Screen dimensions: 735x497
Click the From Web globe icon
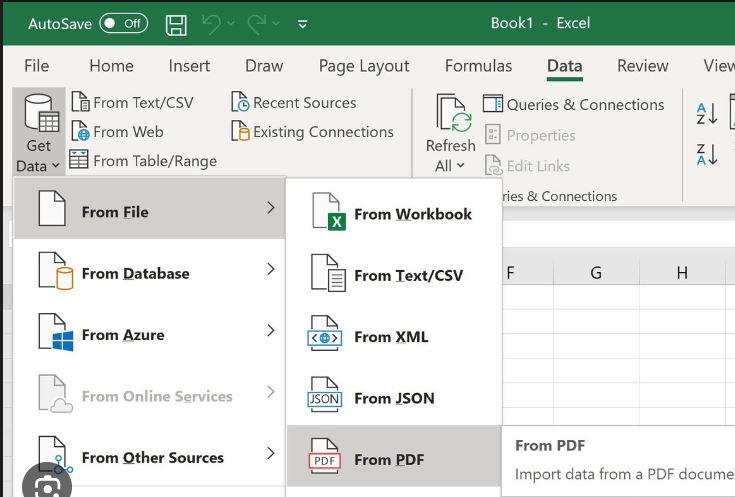80,131
